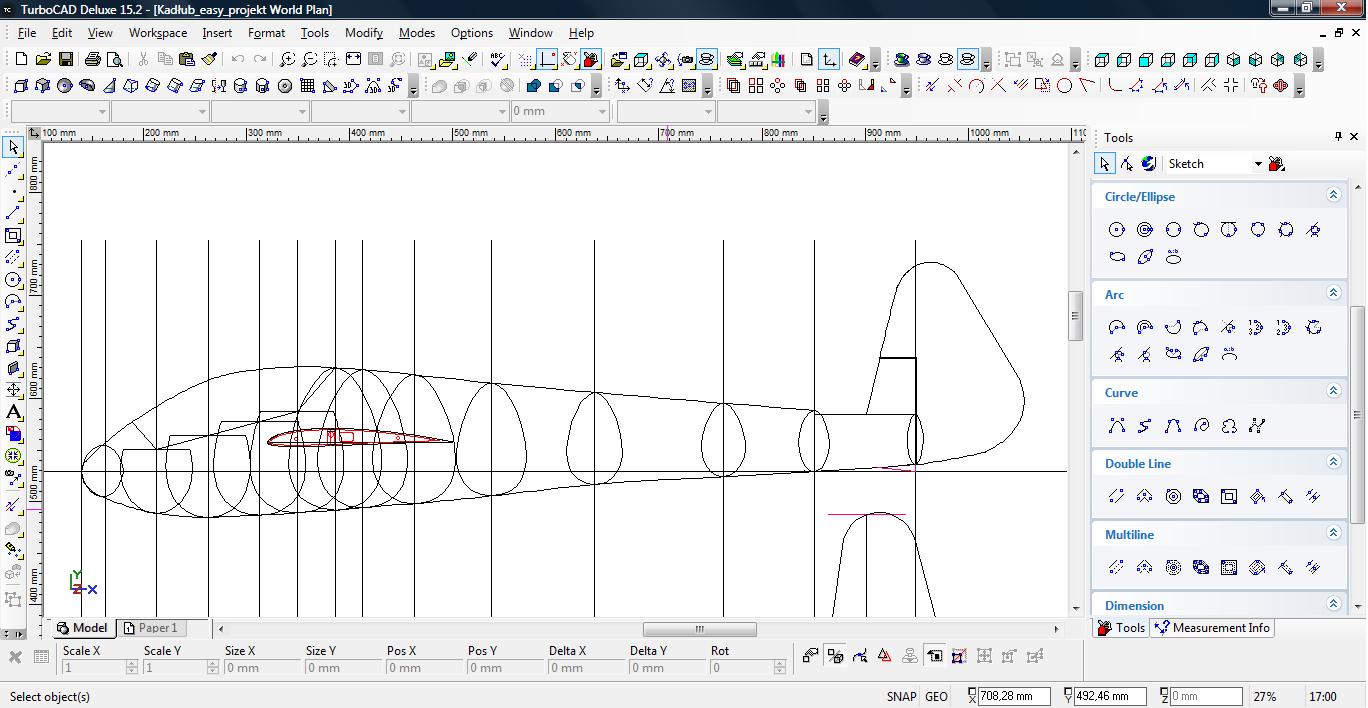Viewport: 1368px width, 708px height.
Task: Switch to the Paper 1 tab
Action: [x=157, y=628]
